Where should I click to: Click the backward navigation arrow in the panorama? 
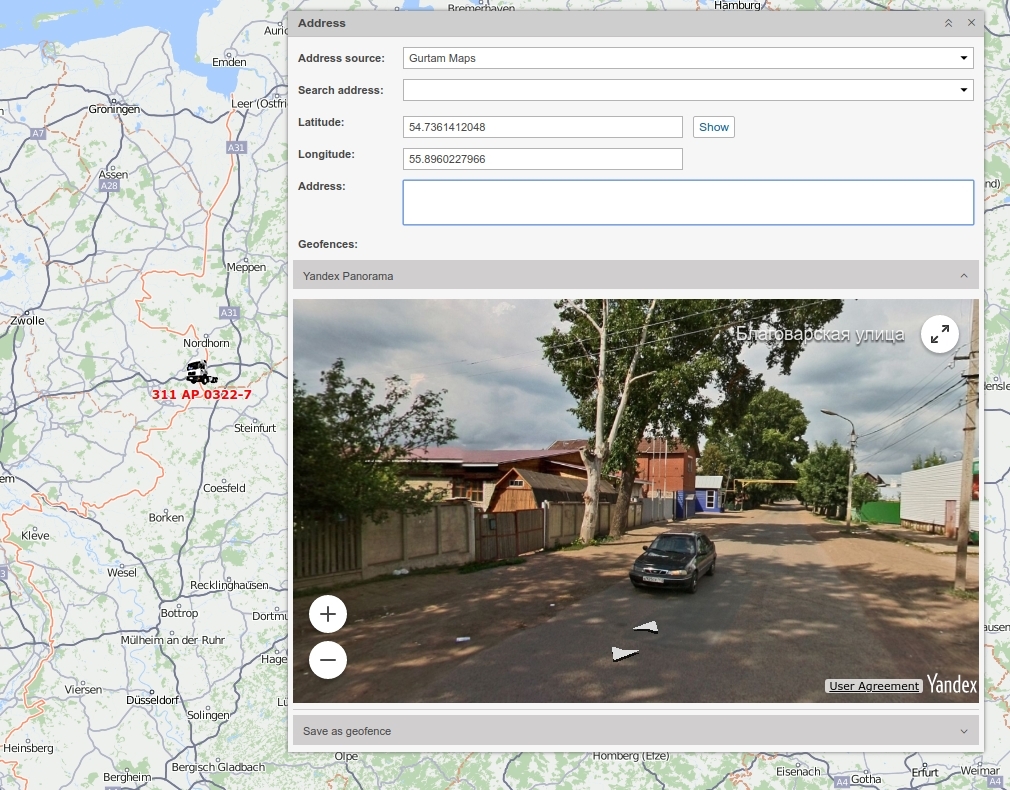tap(624, 653)
